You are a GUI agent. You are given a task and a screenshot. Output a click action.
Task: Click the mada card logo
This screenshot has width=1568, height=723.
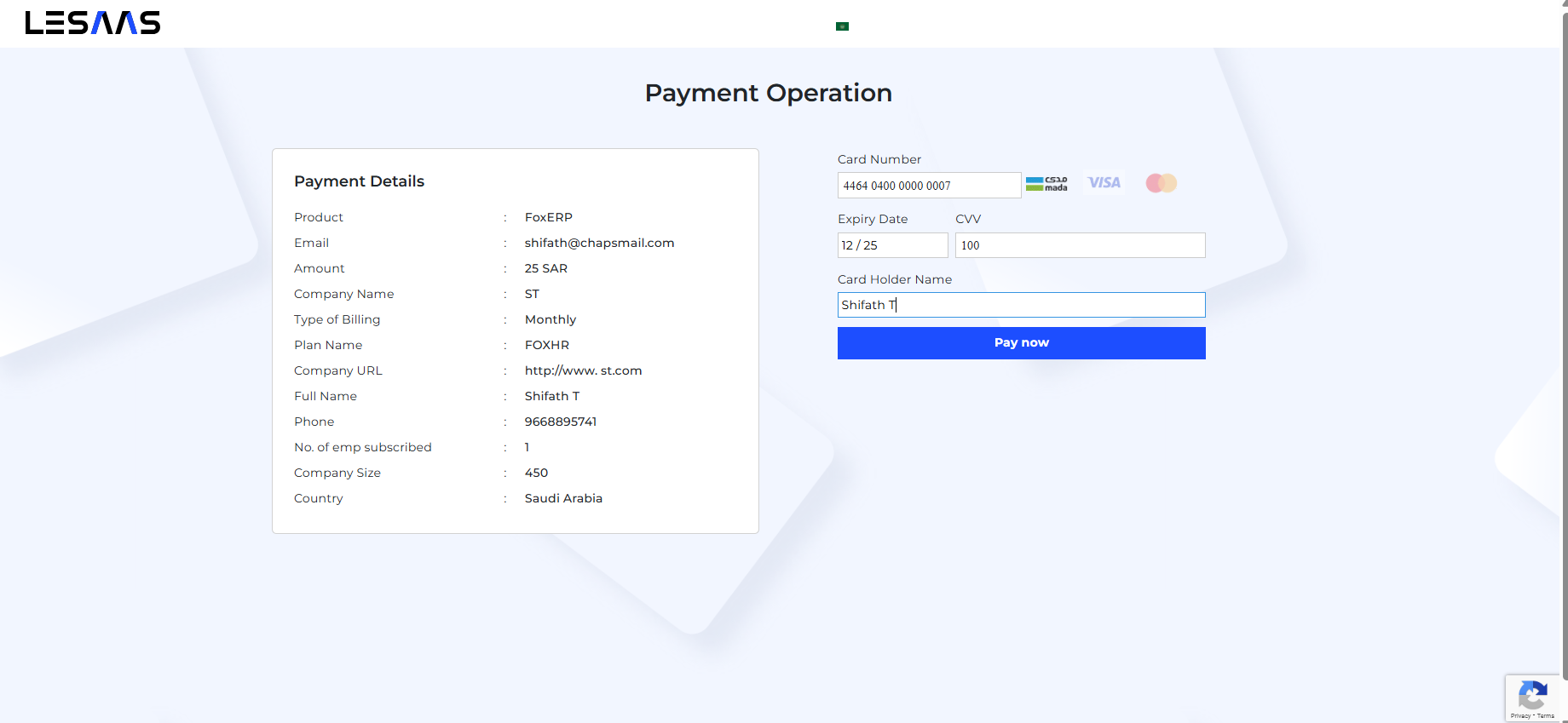pyautogui.click(x=1046, y=184)
